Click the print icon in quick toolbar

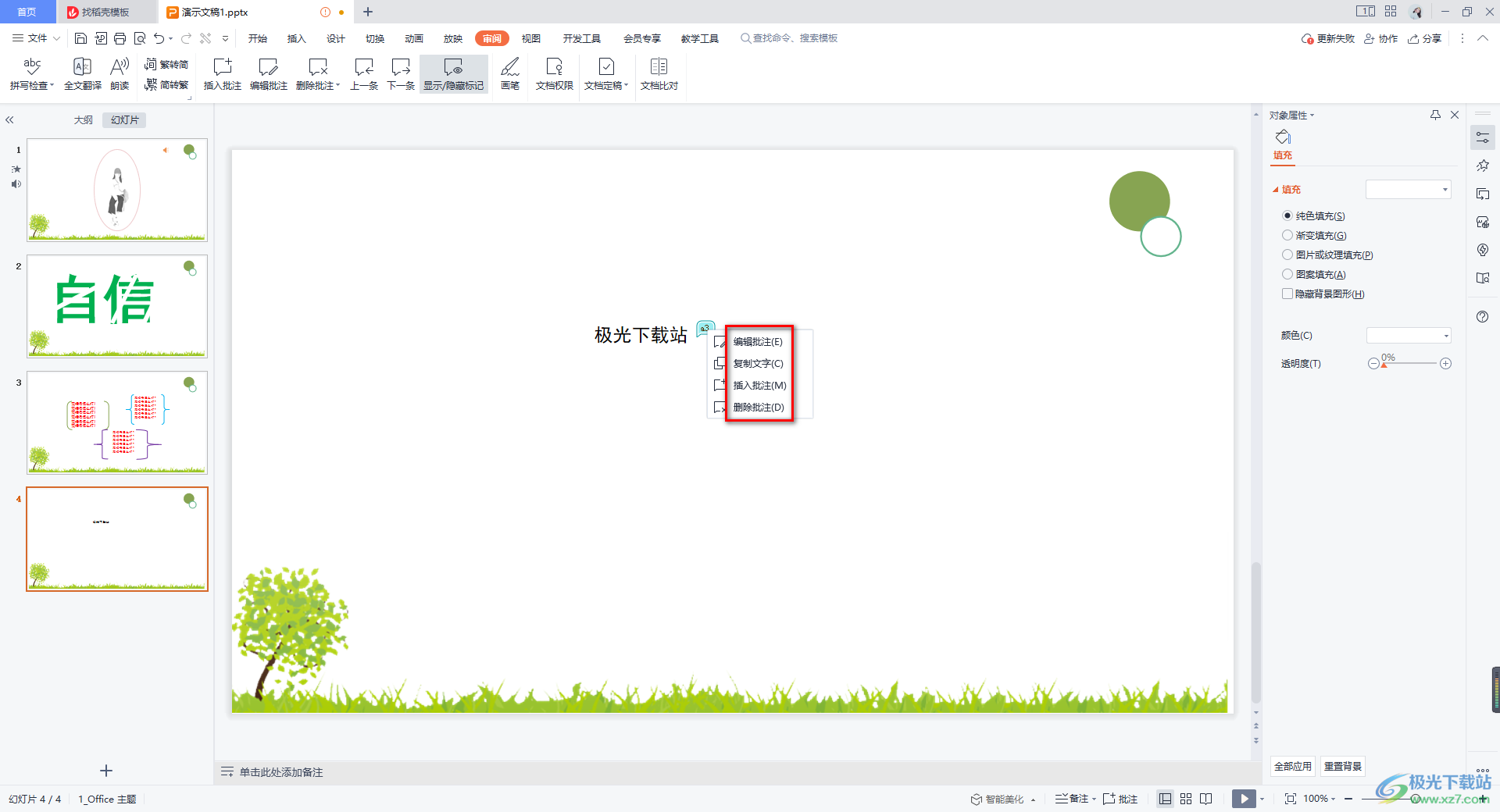[120, 38]
